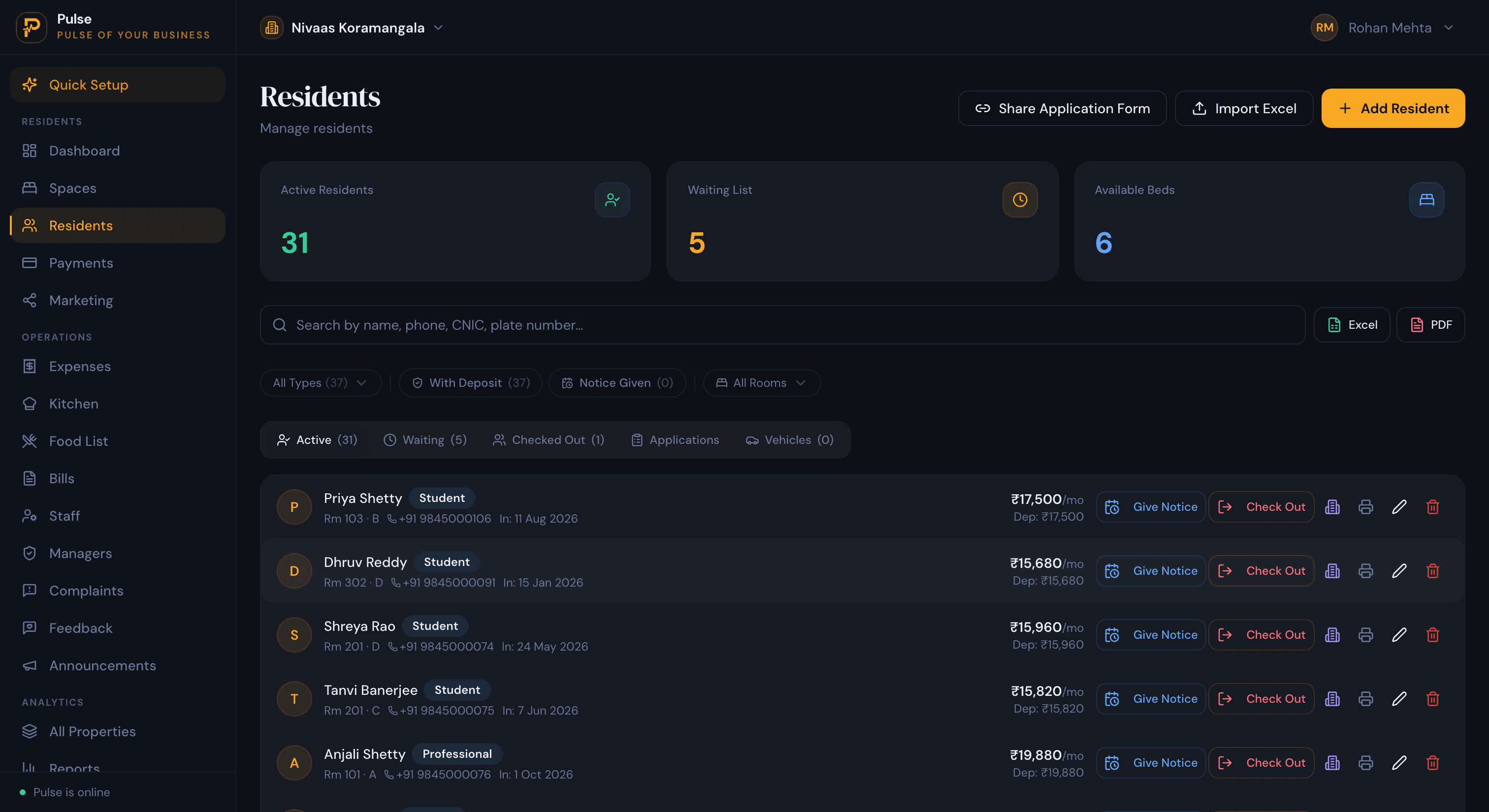The width and height of the screenshot is (1489, 812).
Task: Click the printer icon in Priya Shetty's row
Action: tap(1365, 507)
